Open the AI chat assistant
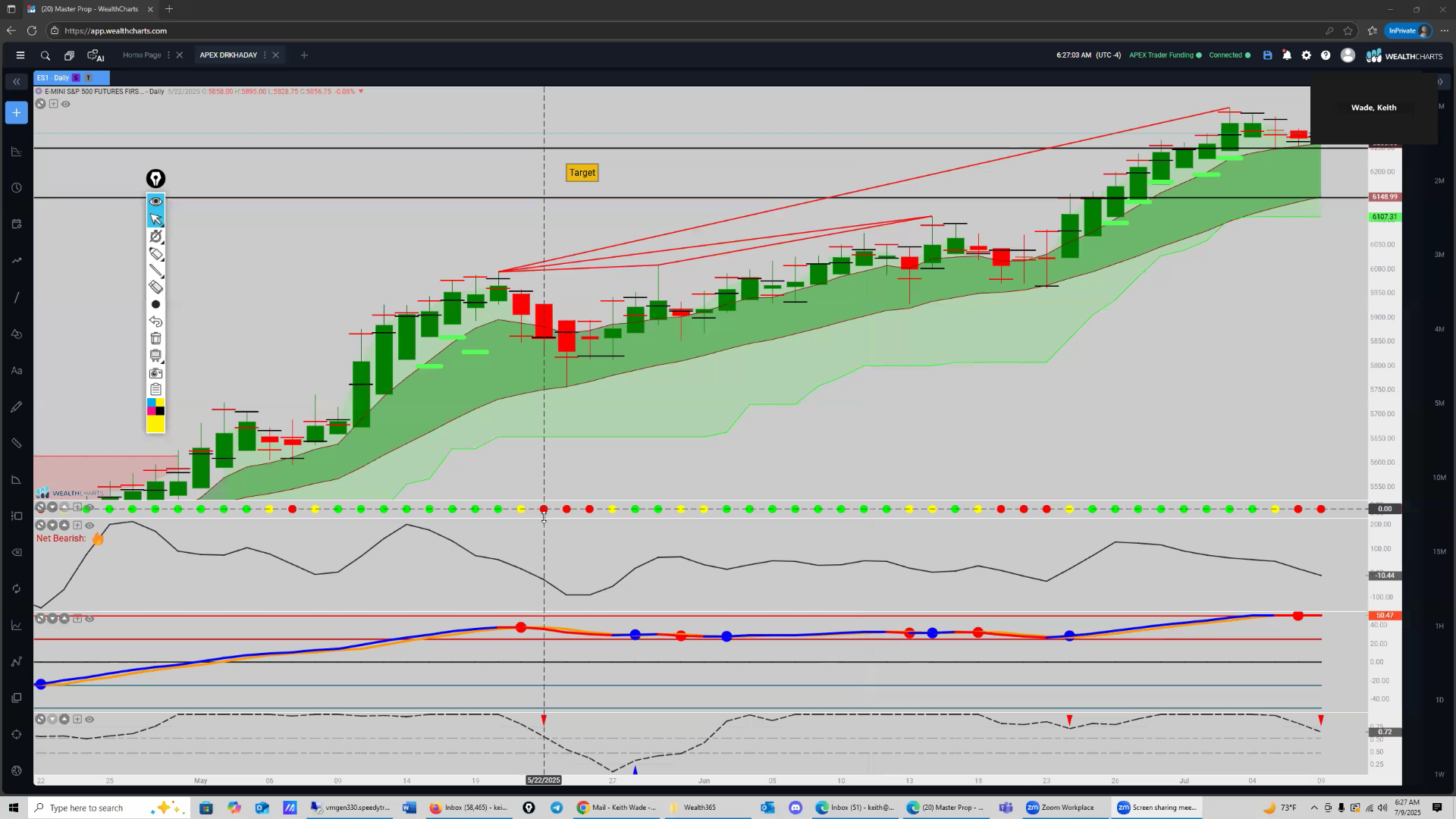 [x=96, y=55]
